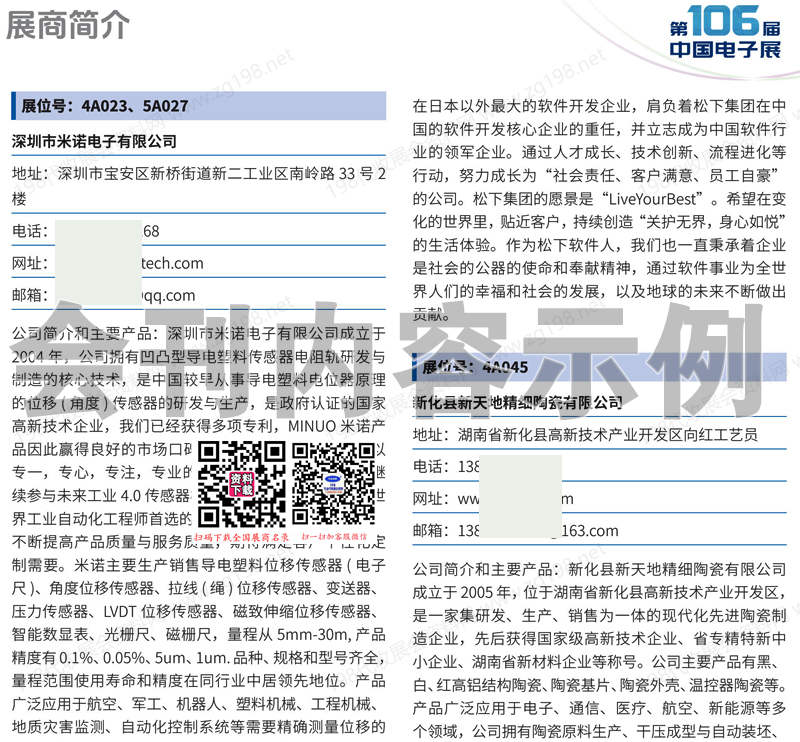This screenshot has width=800, height=742.
Task: Select the 展位号: 4A023、5A027 header bar
Action: pos(198,106)
